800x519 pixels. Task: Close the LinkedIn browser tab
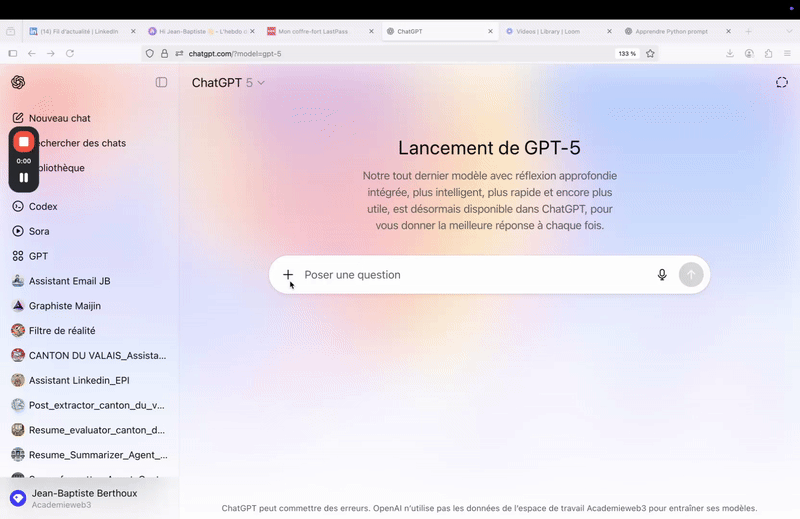(x=133, y=31)
